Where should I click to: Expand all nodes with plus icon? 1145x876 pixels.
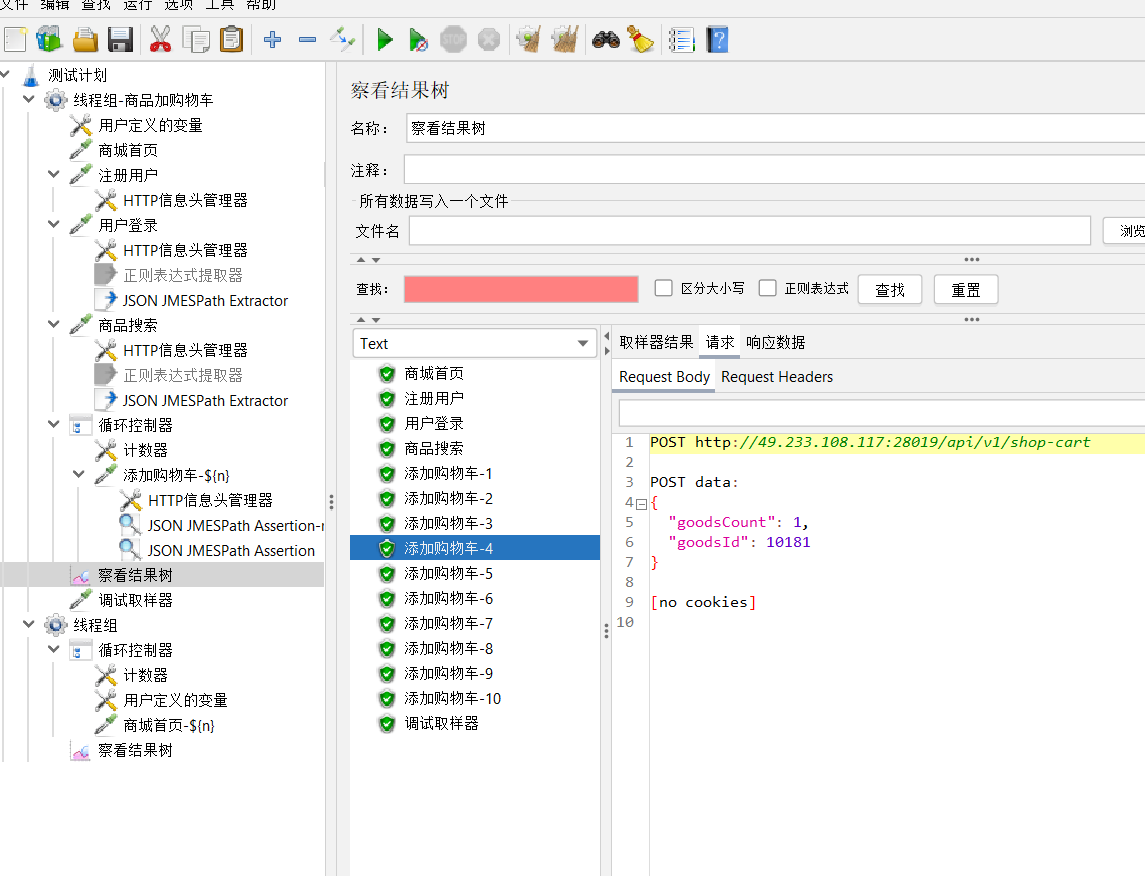[272, 39]
